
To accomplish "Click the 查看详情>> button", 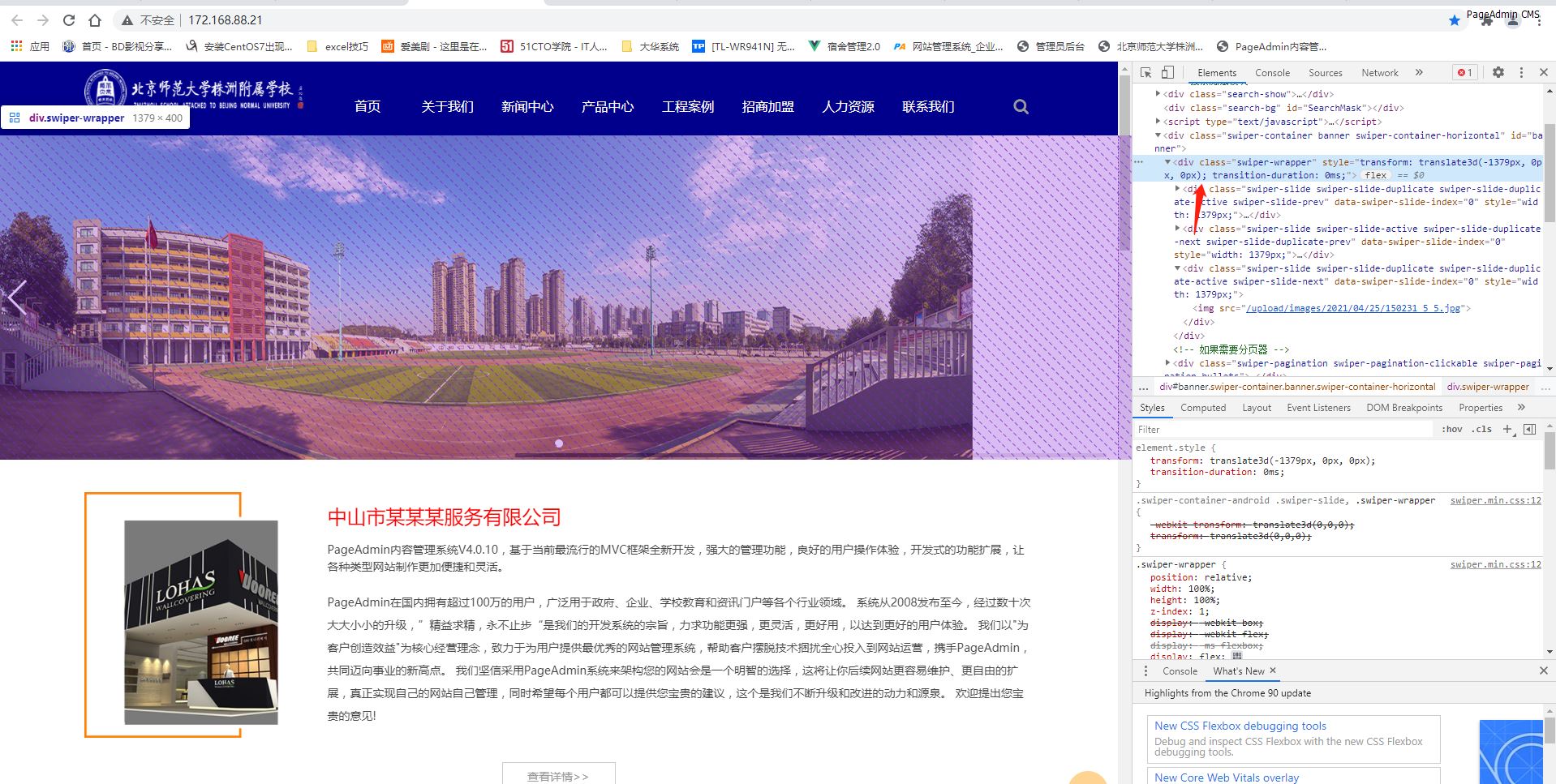I will [558, 774].
